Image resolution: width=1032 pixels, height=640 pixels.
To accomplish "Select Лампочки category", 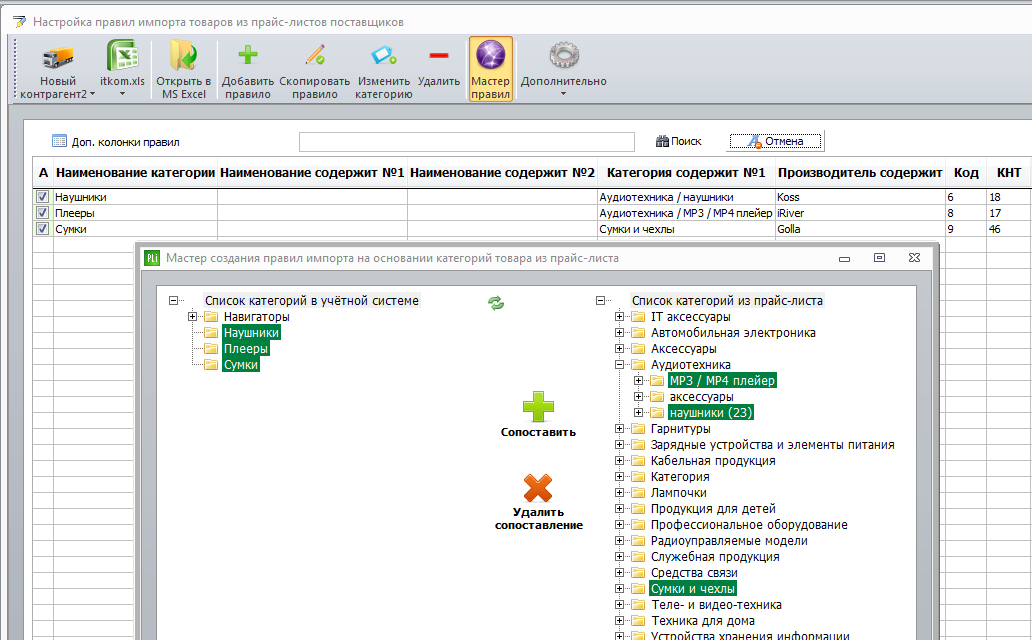I will [679, 493].
